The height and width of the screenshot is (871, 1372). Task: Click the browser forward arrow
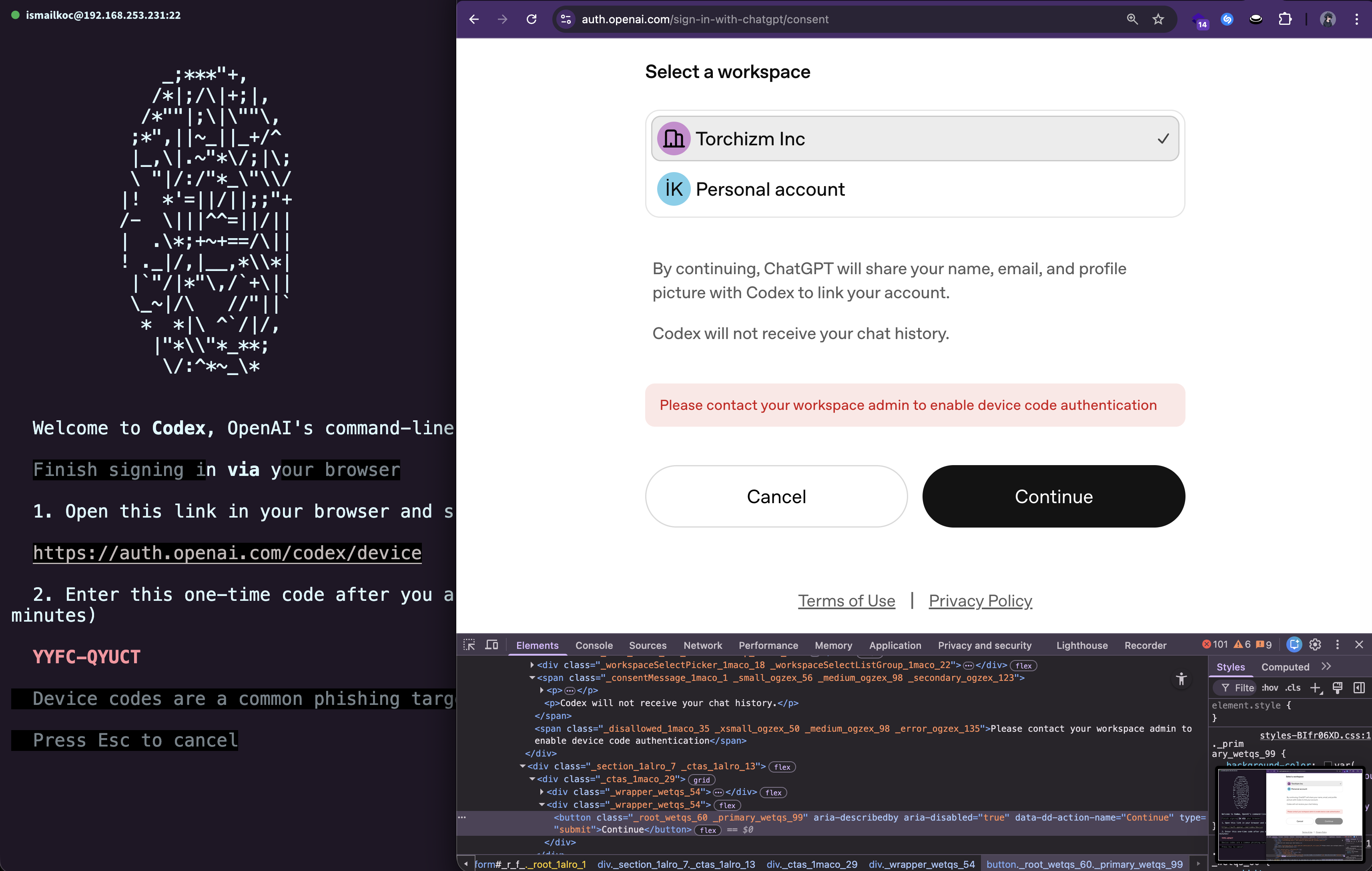click(x=502, y=19)
